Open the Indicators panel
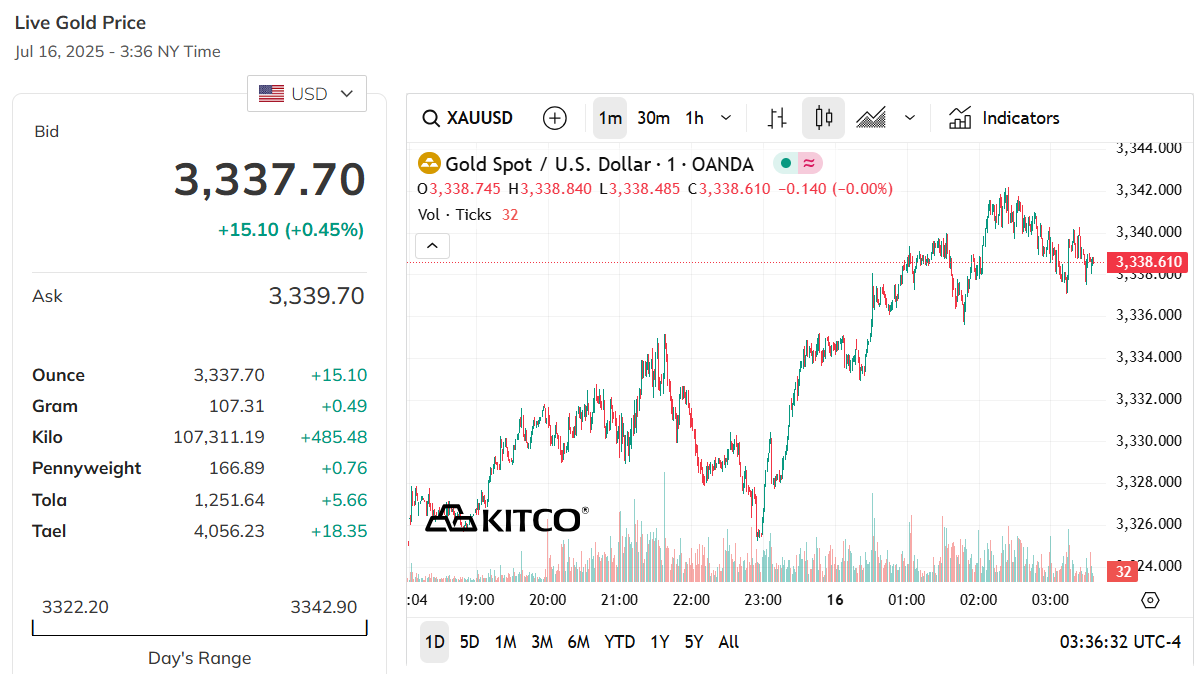This screenshot has width=1202, height=674. click(1004, 118)
